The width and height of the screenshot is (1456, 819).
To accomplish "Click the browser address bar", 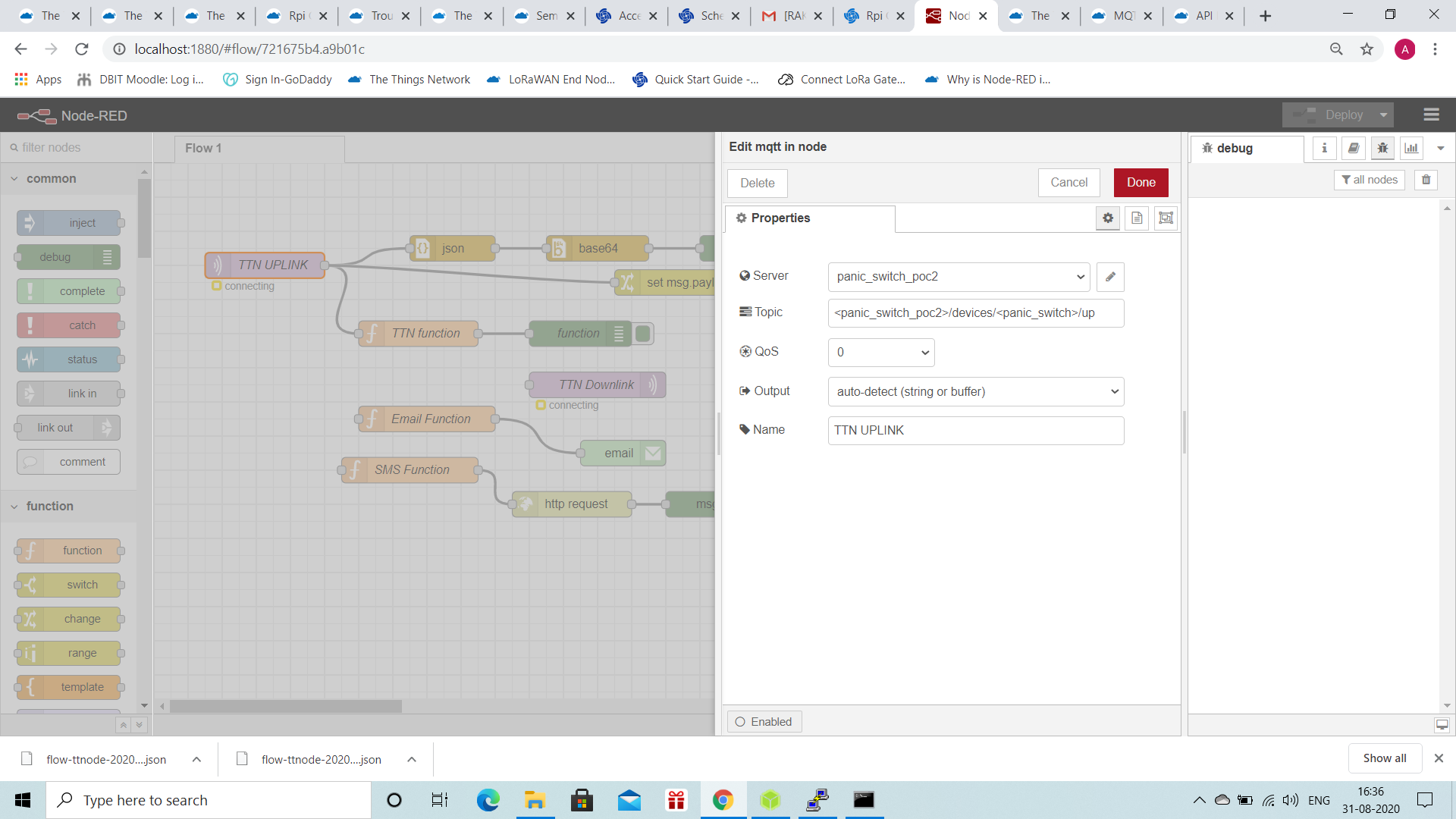I will (713, 49).
